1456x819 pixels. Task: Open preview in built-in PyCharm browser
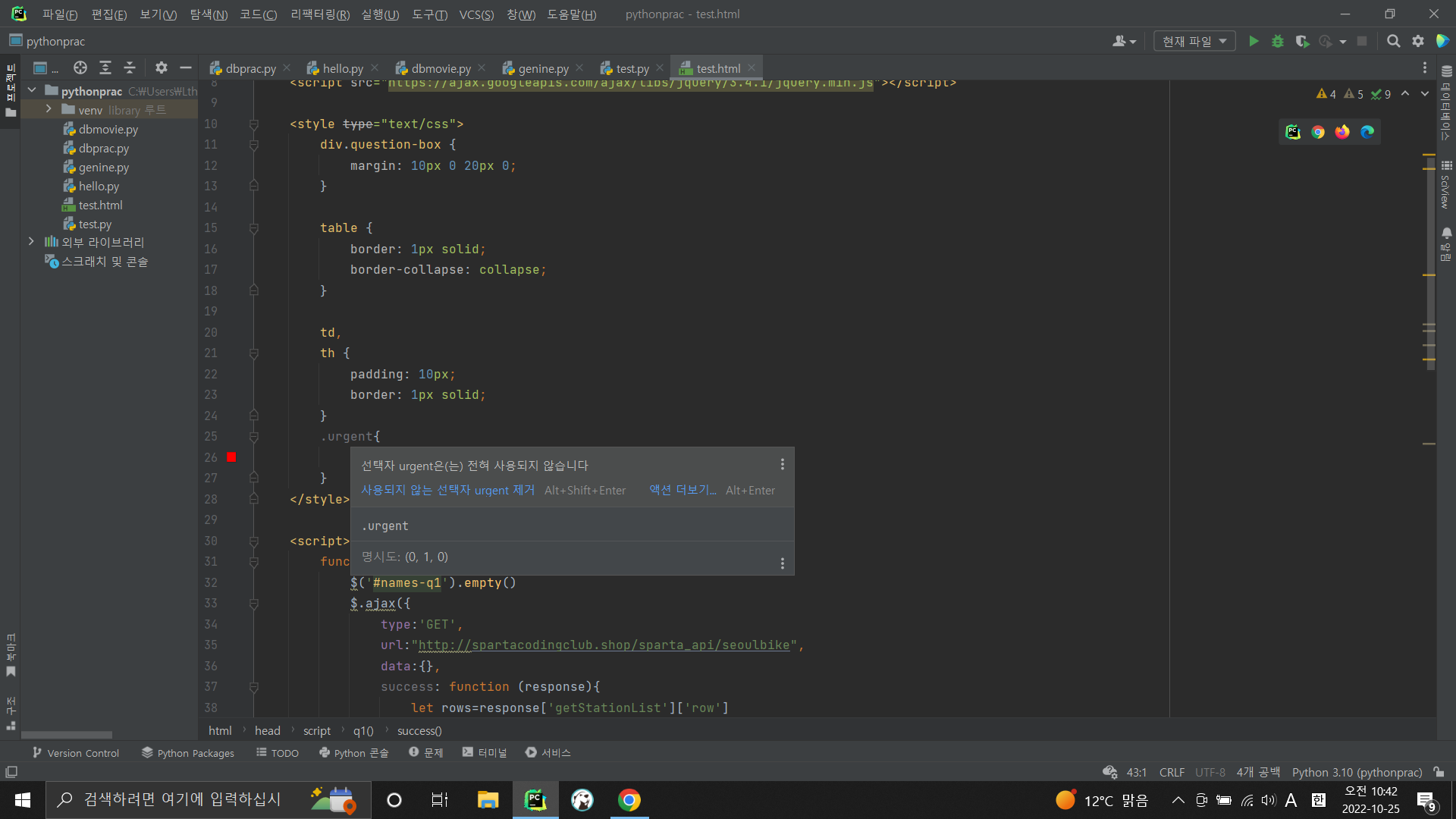[x=1293, y=132]
